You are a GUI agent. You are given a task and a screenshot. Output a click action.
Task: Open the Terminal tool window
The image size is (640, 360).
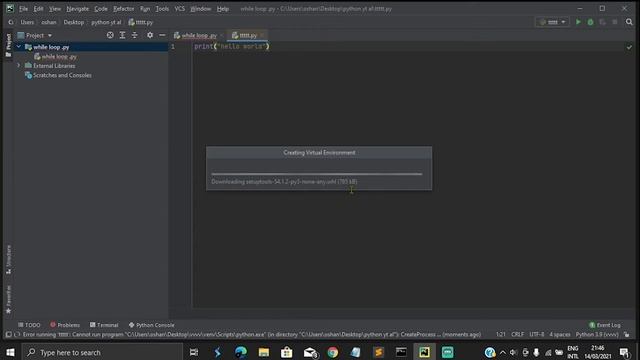(x=104, y=325)
